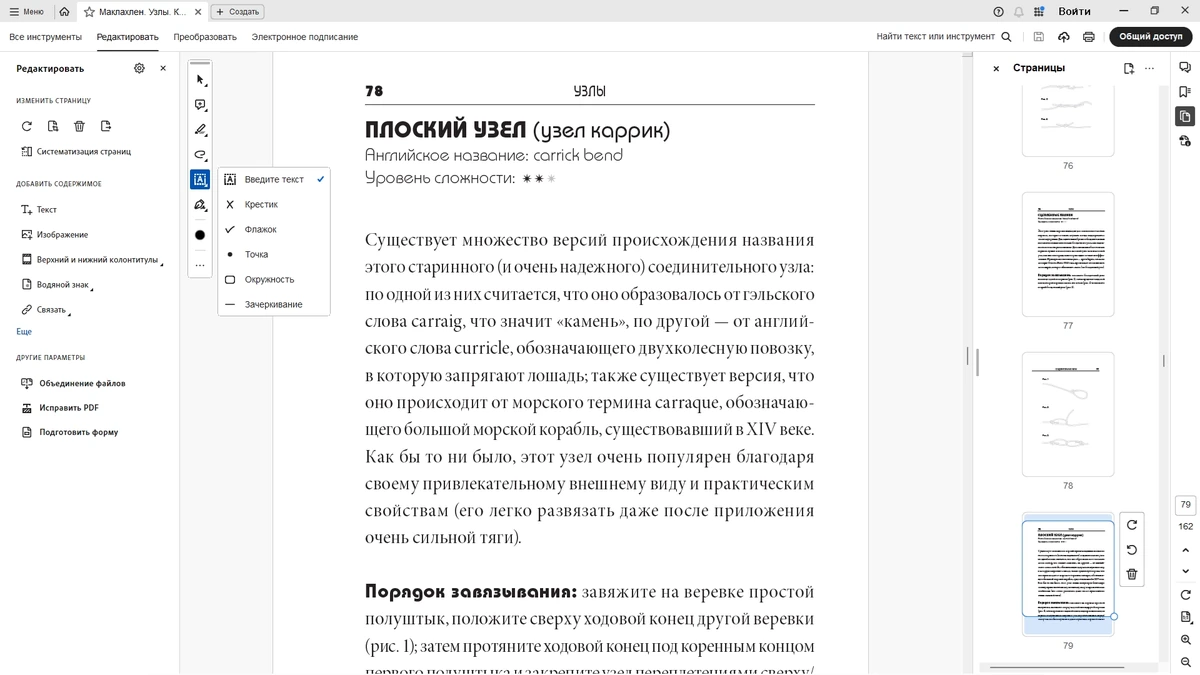Screen dimensions: 1200x675
Task: Insert page icon in Страницы panel header
Action: pos(1129,68)
